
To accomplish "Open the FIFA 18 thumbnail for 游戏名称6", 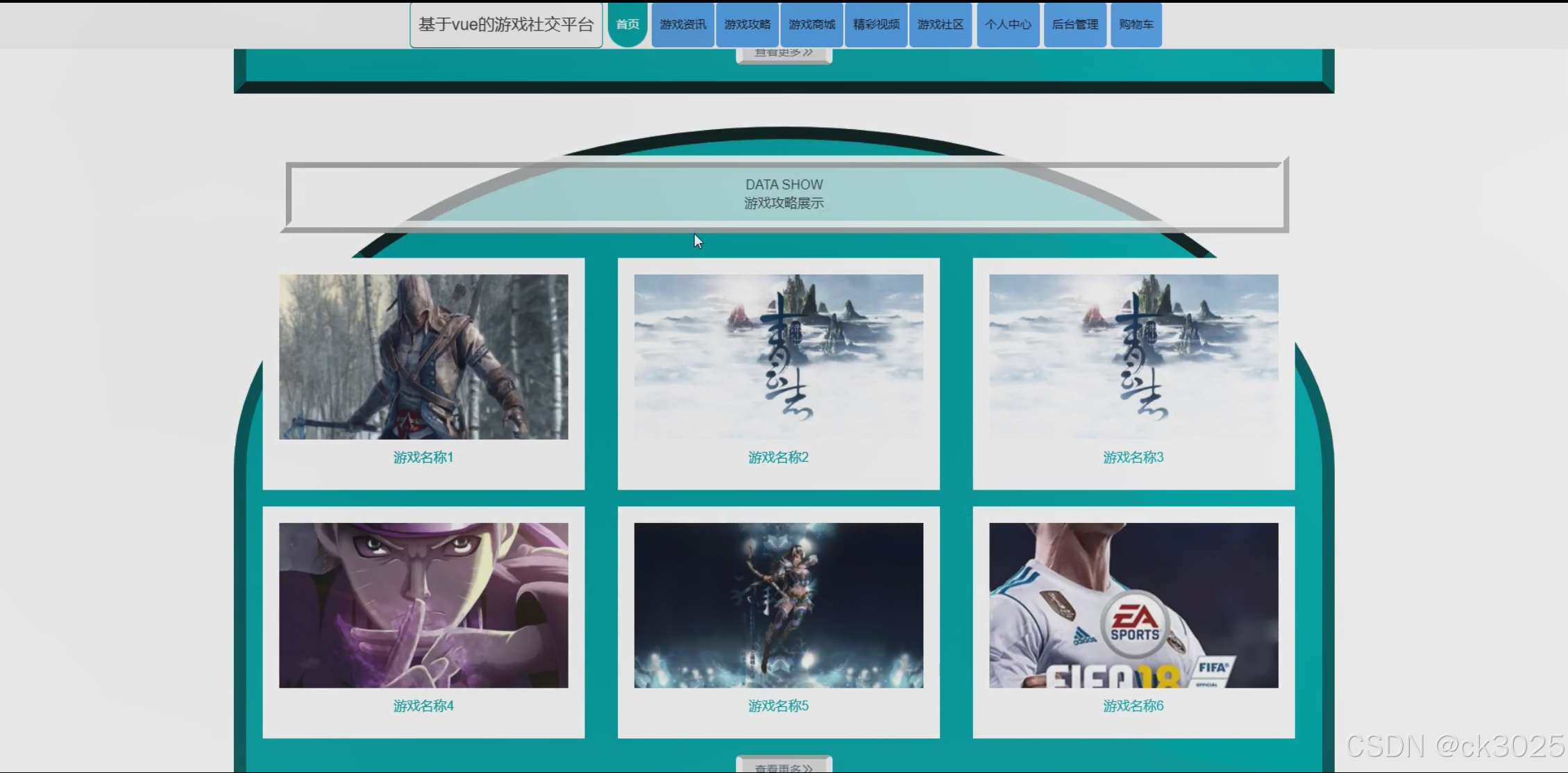I will (1133, 605).
